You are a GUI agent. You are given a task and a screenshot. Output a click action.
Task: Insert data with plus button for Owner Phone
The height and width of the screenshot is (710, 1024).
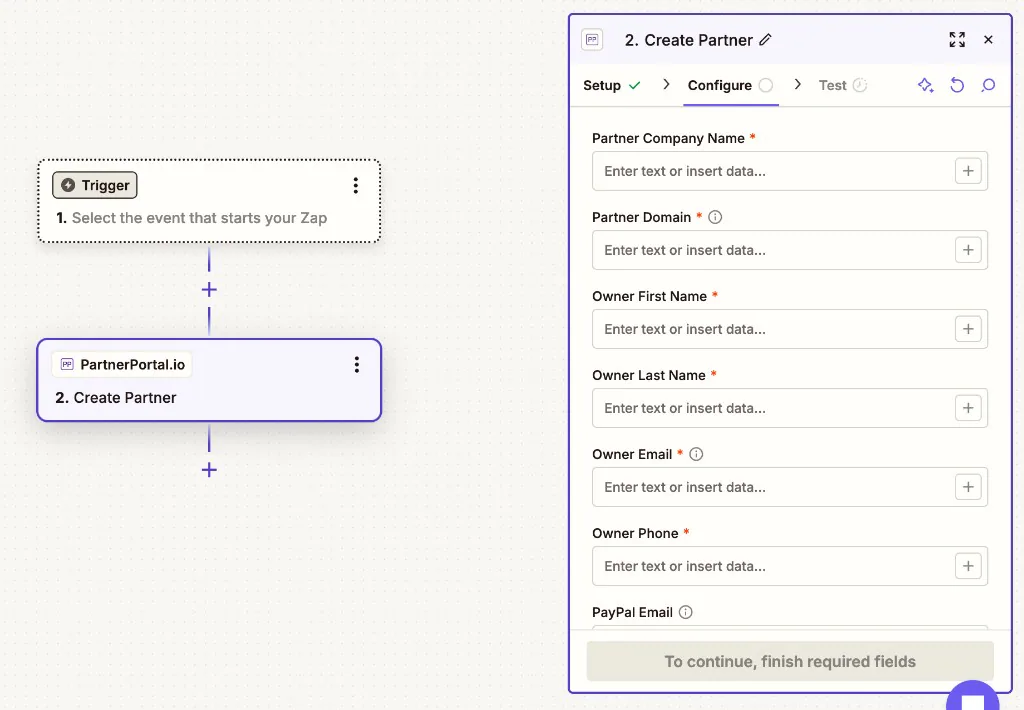click(968, 566)
